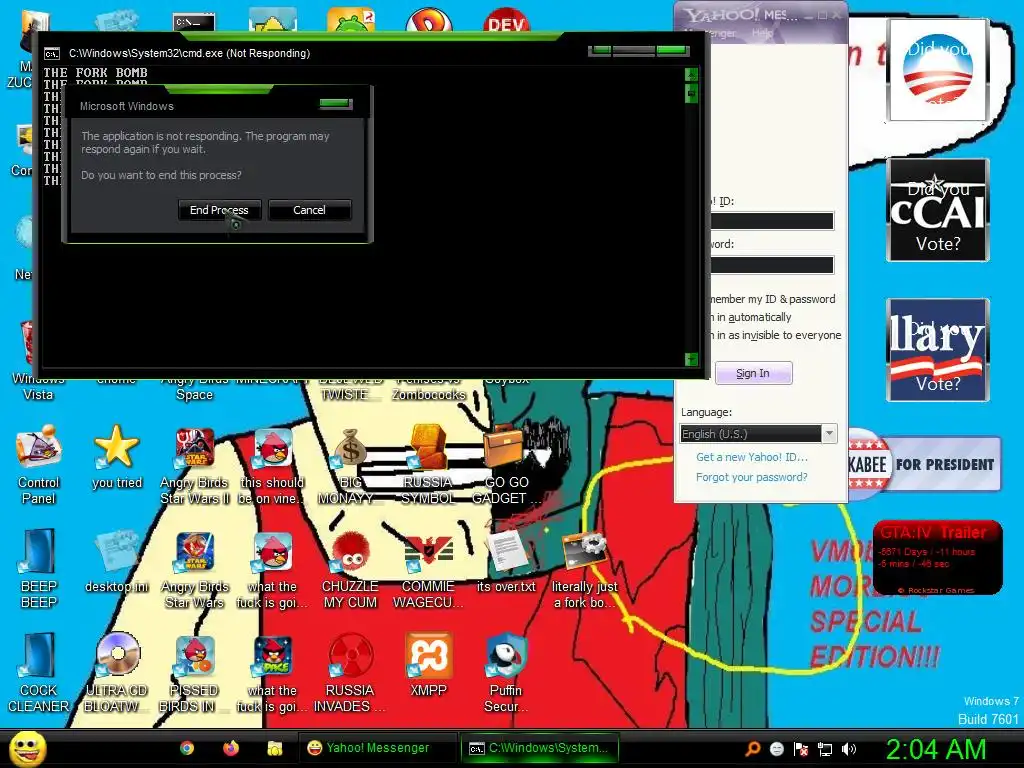Select the COMMIE WAGECU... eagle icon
Viewport: 1024px width, 768px height.
click(x=428, y=570)
